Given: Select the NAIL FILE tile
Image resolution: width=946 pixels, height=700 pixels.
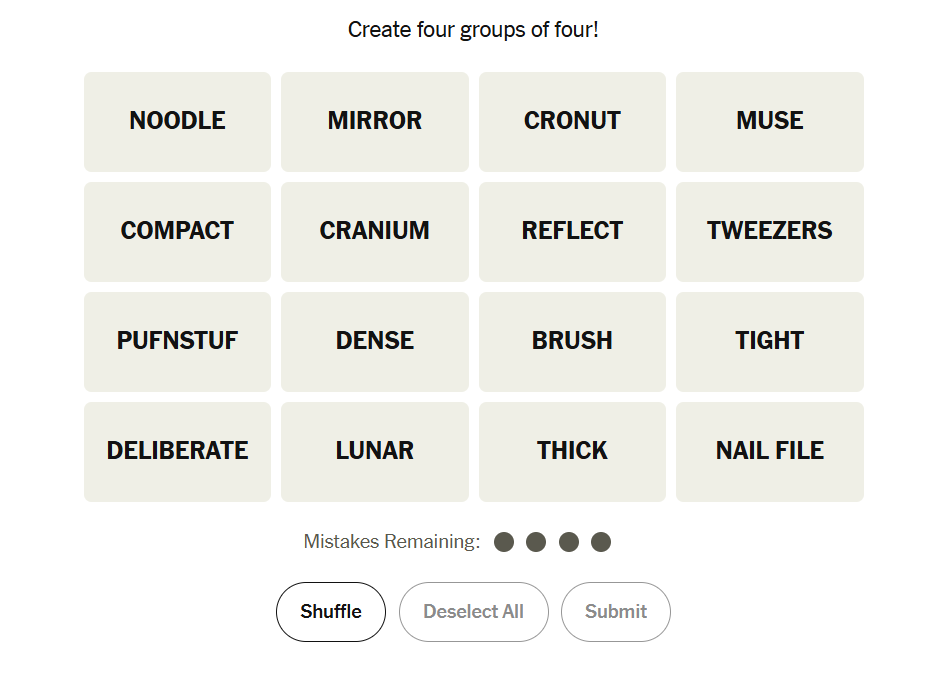Looking at the screenshot, I should (769, 451).
